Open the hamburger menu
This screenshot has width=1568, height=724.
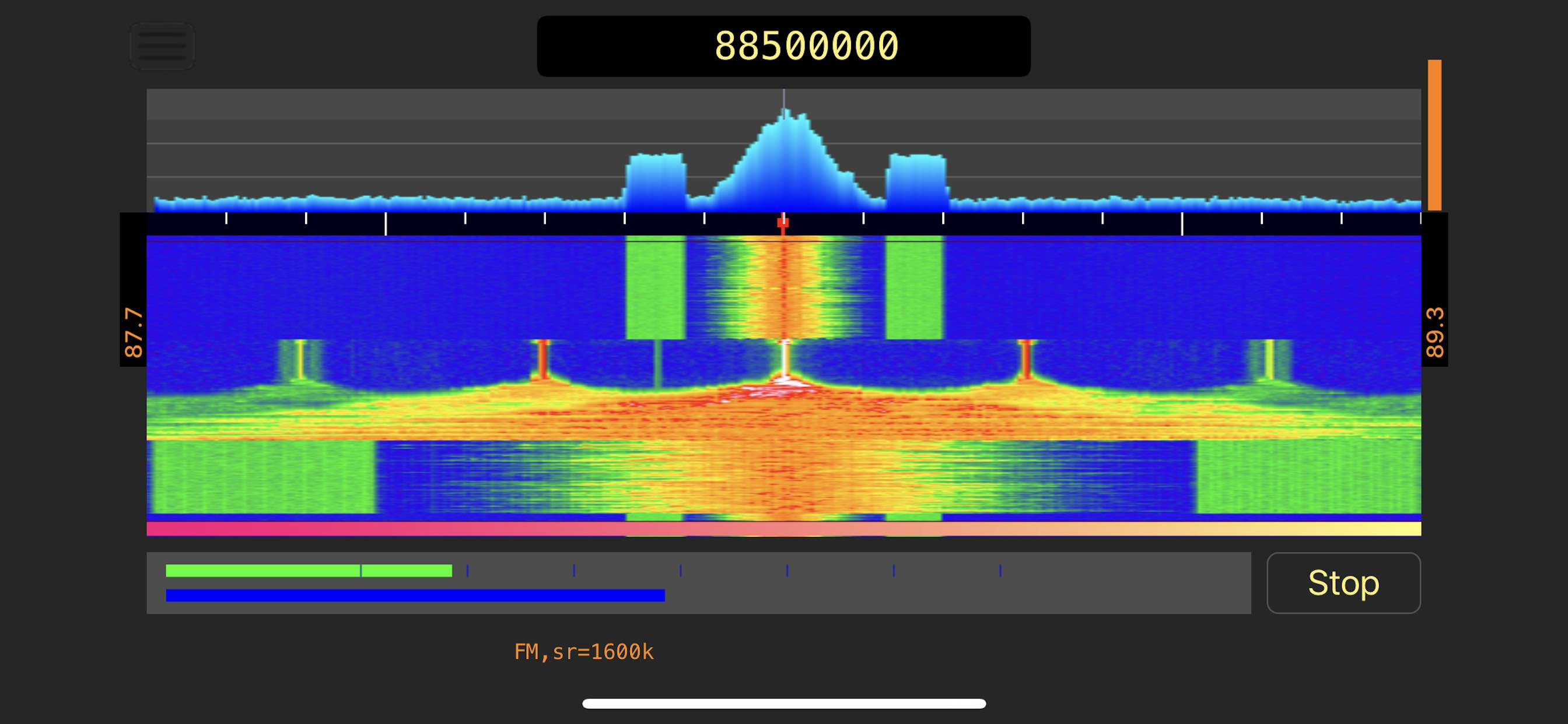click(162, 46)
